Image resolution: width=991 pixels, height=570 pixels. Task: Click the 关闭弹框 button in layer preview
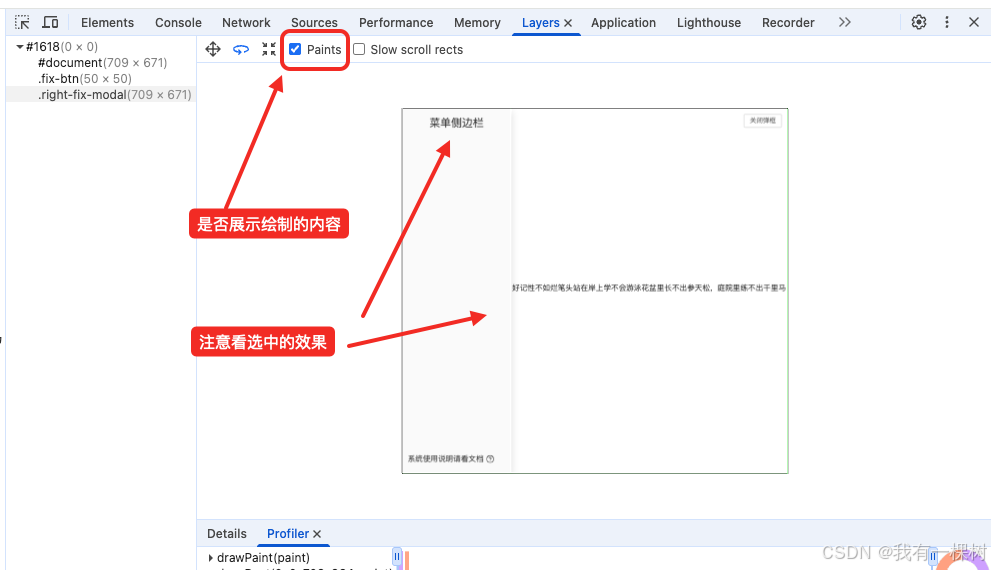pos(762,121)
